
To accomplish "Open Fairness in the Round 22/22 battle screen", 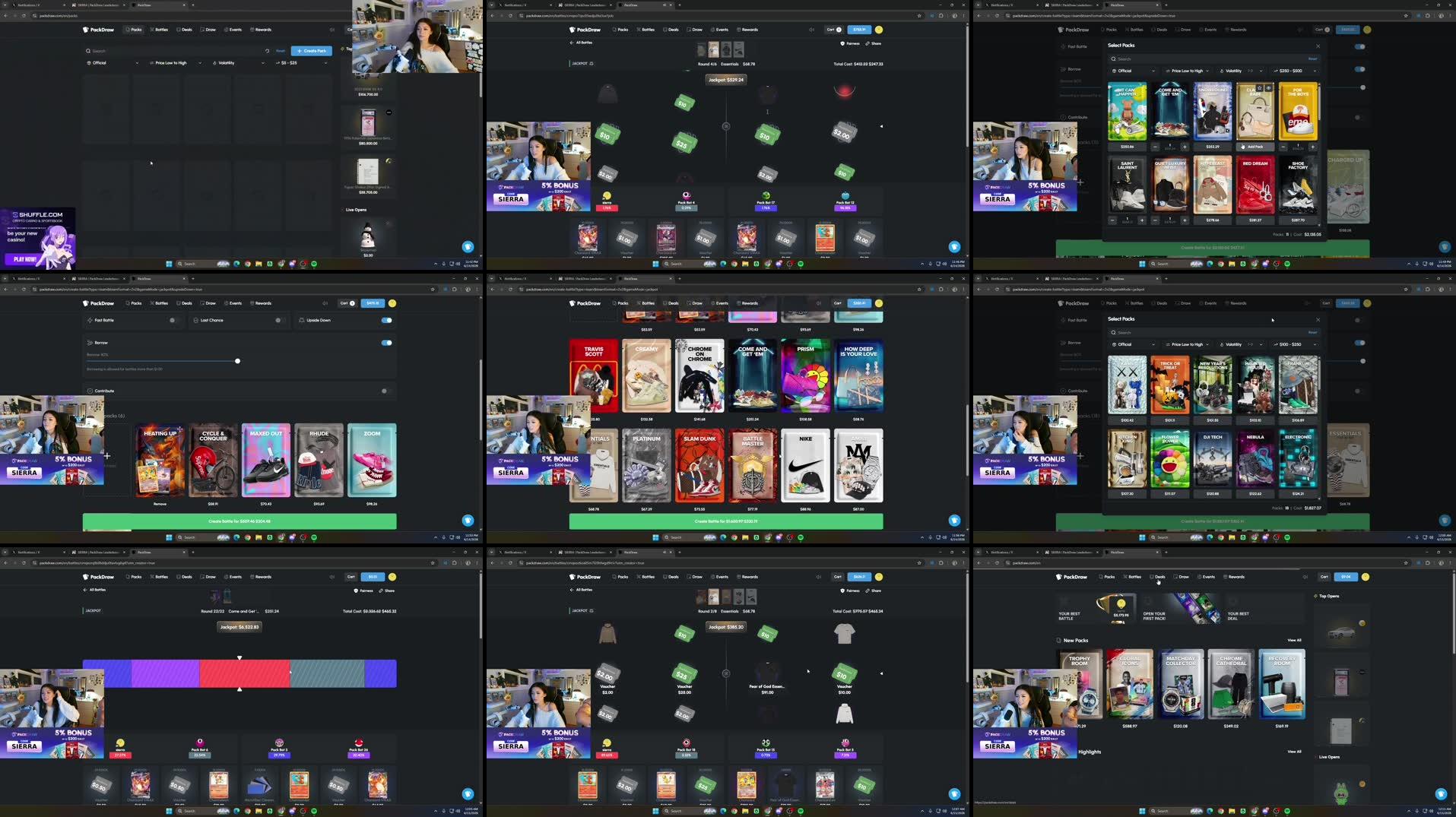I will point(364,591).
